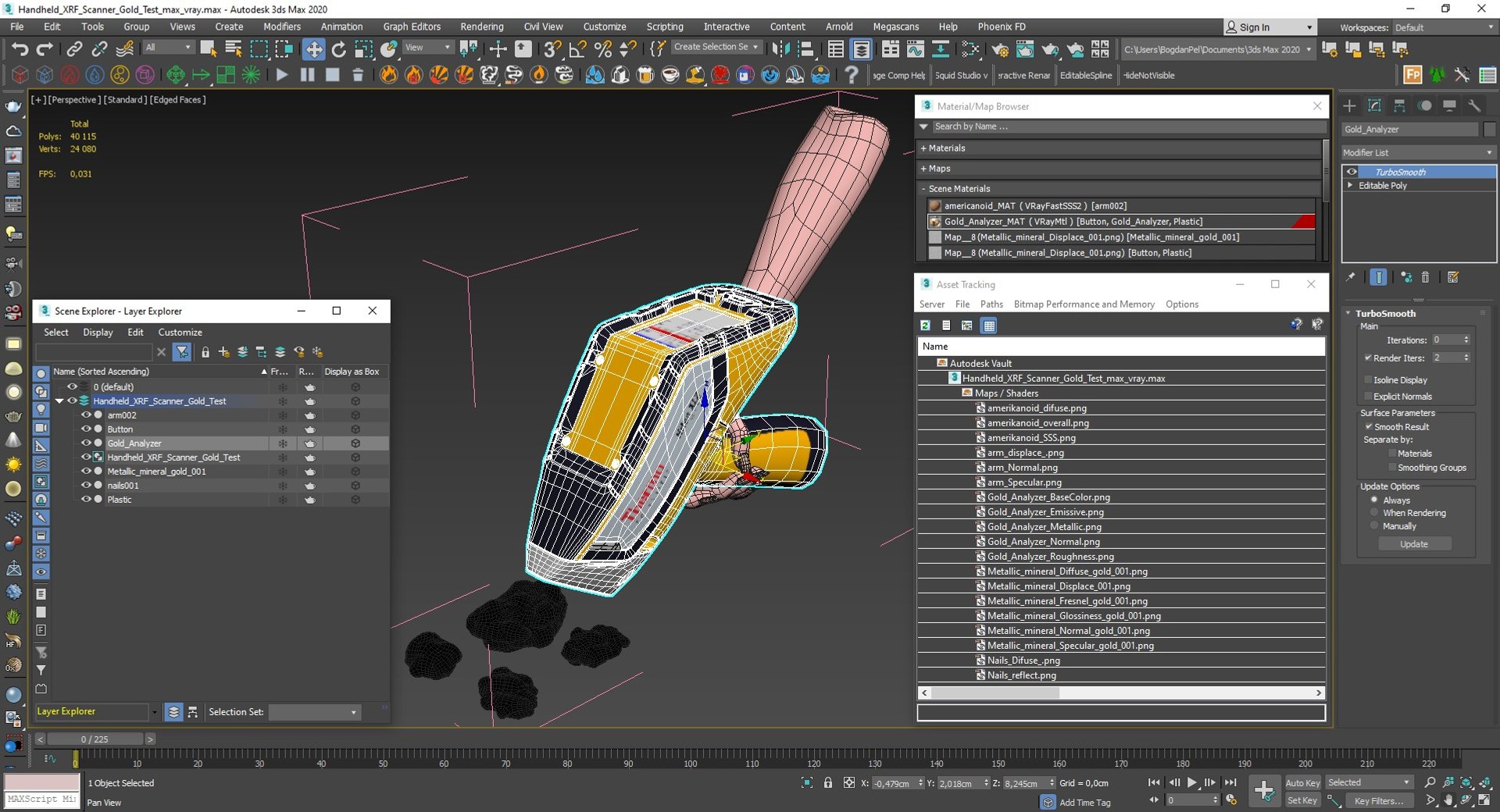This screenshot has width=1500, height=812.
Task: Open the Modifier List dropdown
Action: tap(1417, 153)
